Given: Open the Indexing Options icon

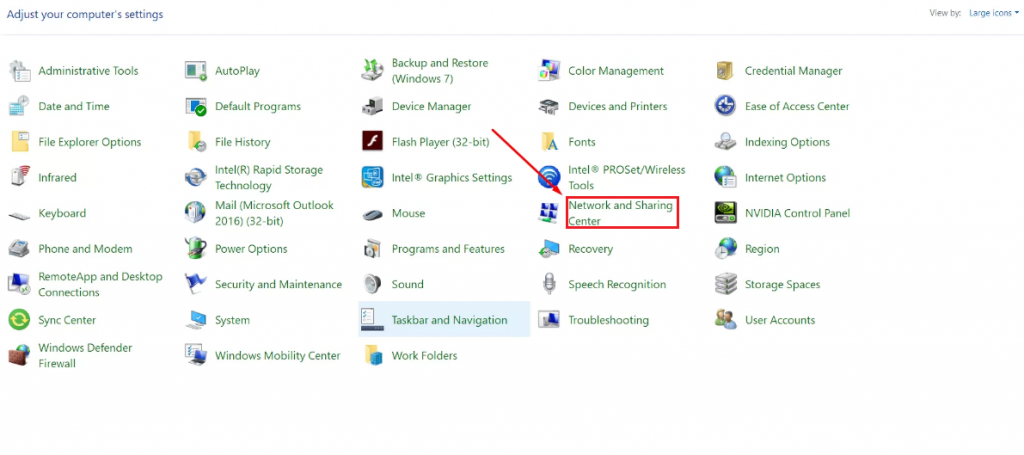Looking at the screenshot, I should pos(726,142).
